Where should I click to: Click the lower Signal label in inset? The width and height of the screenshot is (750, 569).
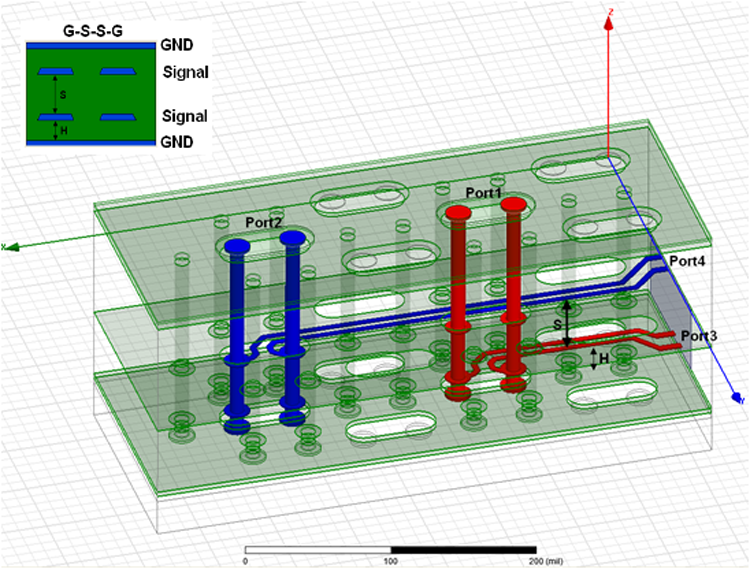click(x=185, y=116)
